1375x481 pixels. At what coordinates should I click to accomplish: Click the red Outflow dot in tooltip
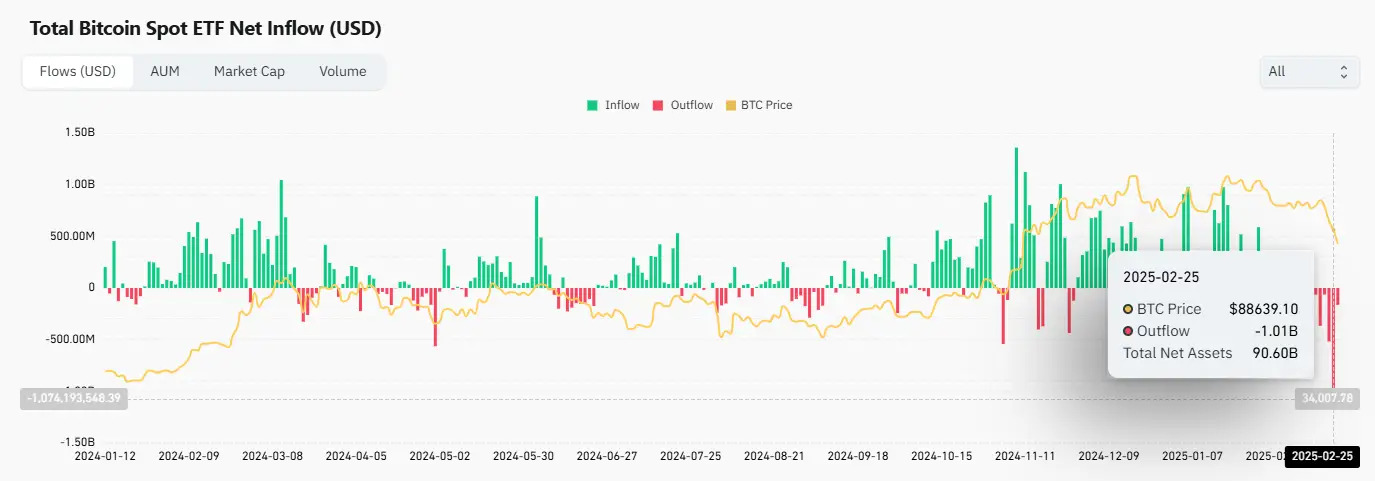point(1128,331)
